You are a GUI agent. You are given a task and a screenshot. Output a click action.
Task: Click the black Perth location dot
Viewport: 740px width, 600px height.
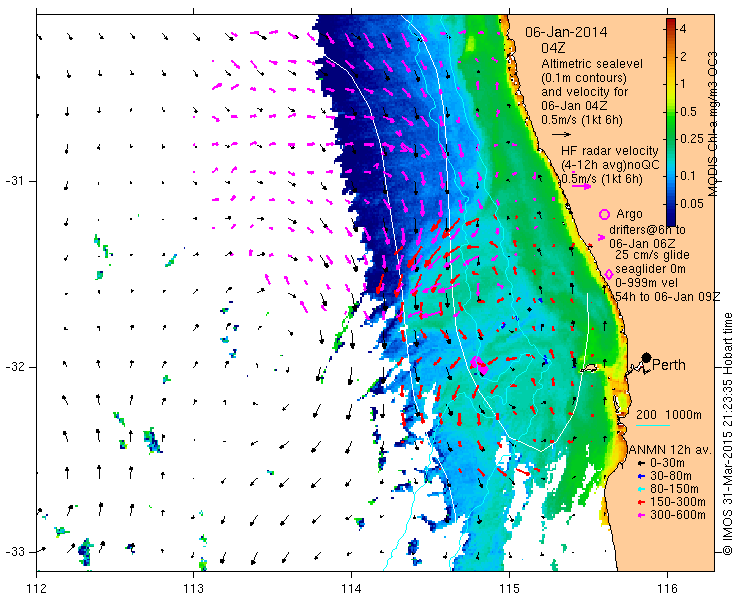(647, 358)
